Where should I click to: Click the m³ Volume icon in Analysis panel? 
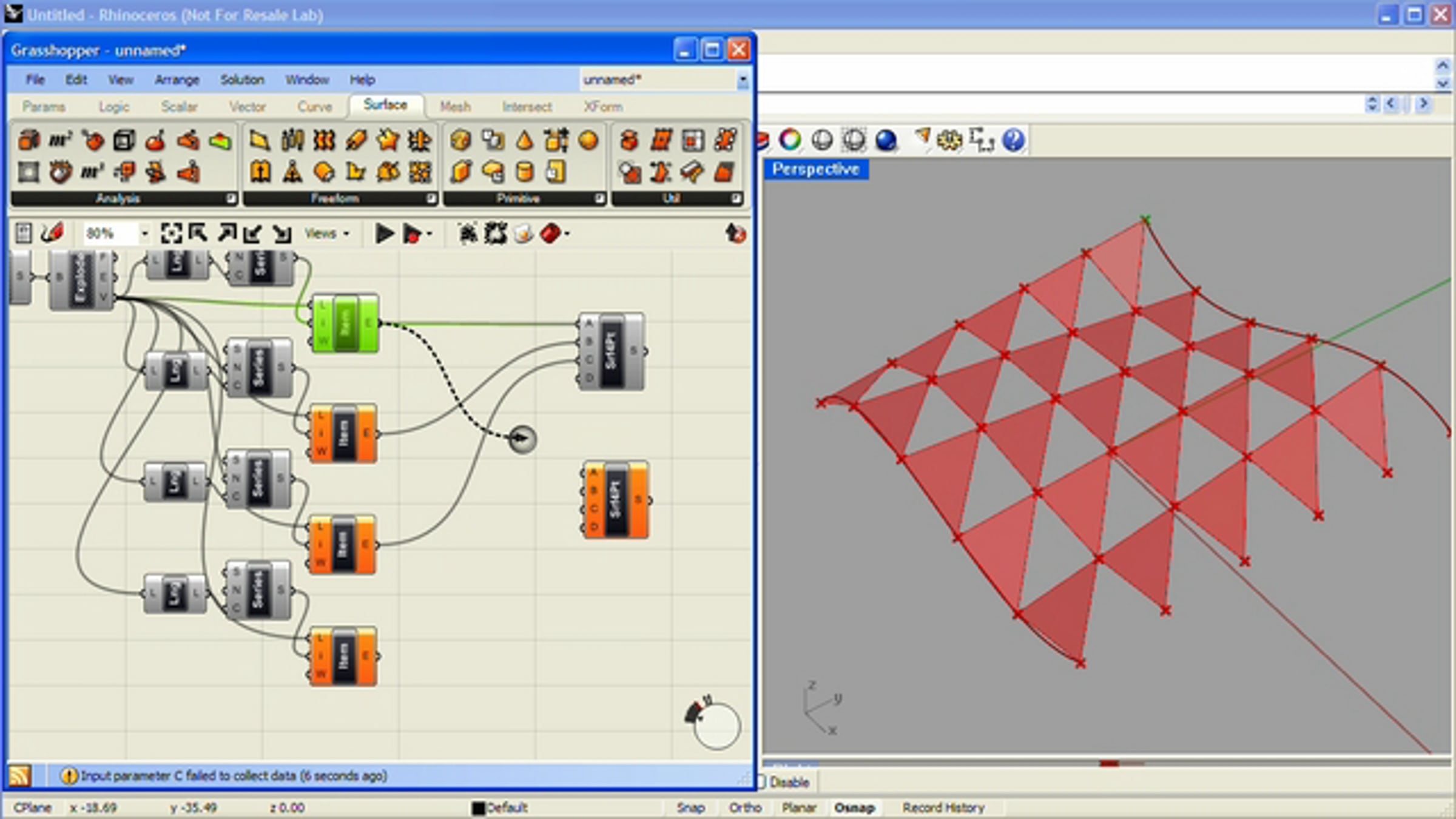pos(92,172)
